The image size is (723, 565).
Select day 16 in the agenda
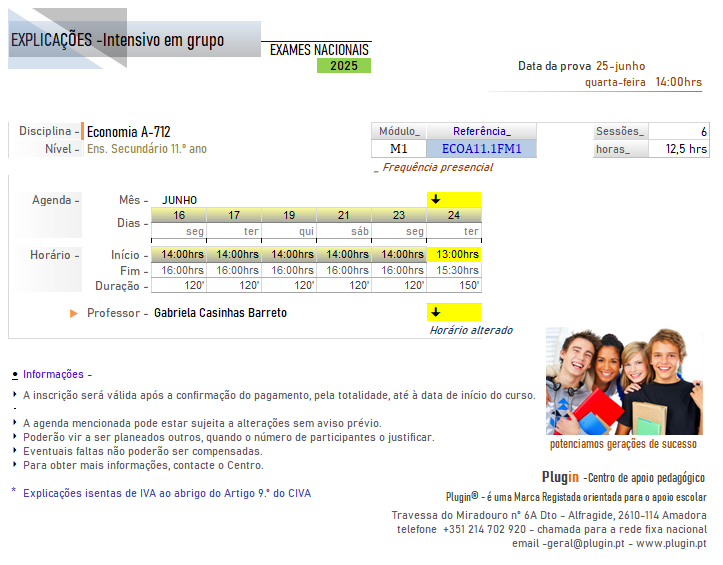[179, 215]
